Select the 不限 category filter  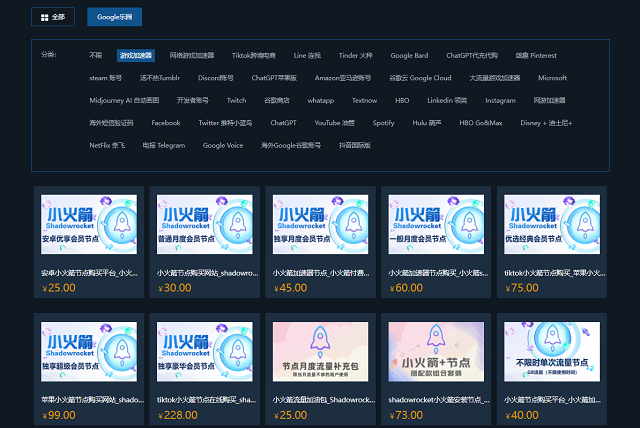pos(96,55)
